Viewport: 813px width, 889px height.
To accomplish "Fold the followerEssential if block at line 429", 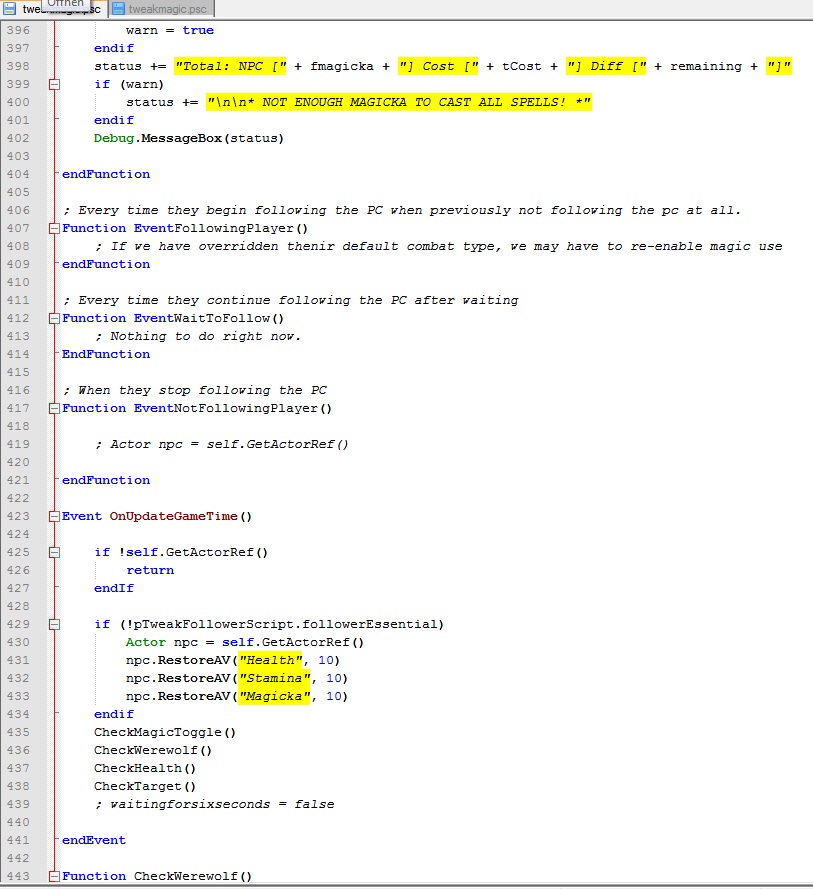I will coord(54,624).
